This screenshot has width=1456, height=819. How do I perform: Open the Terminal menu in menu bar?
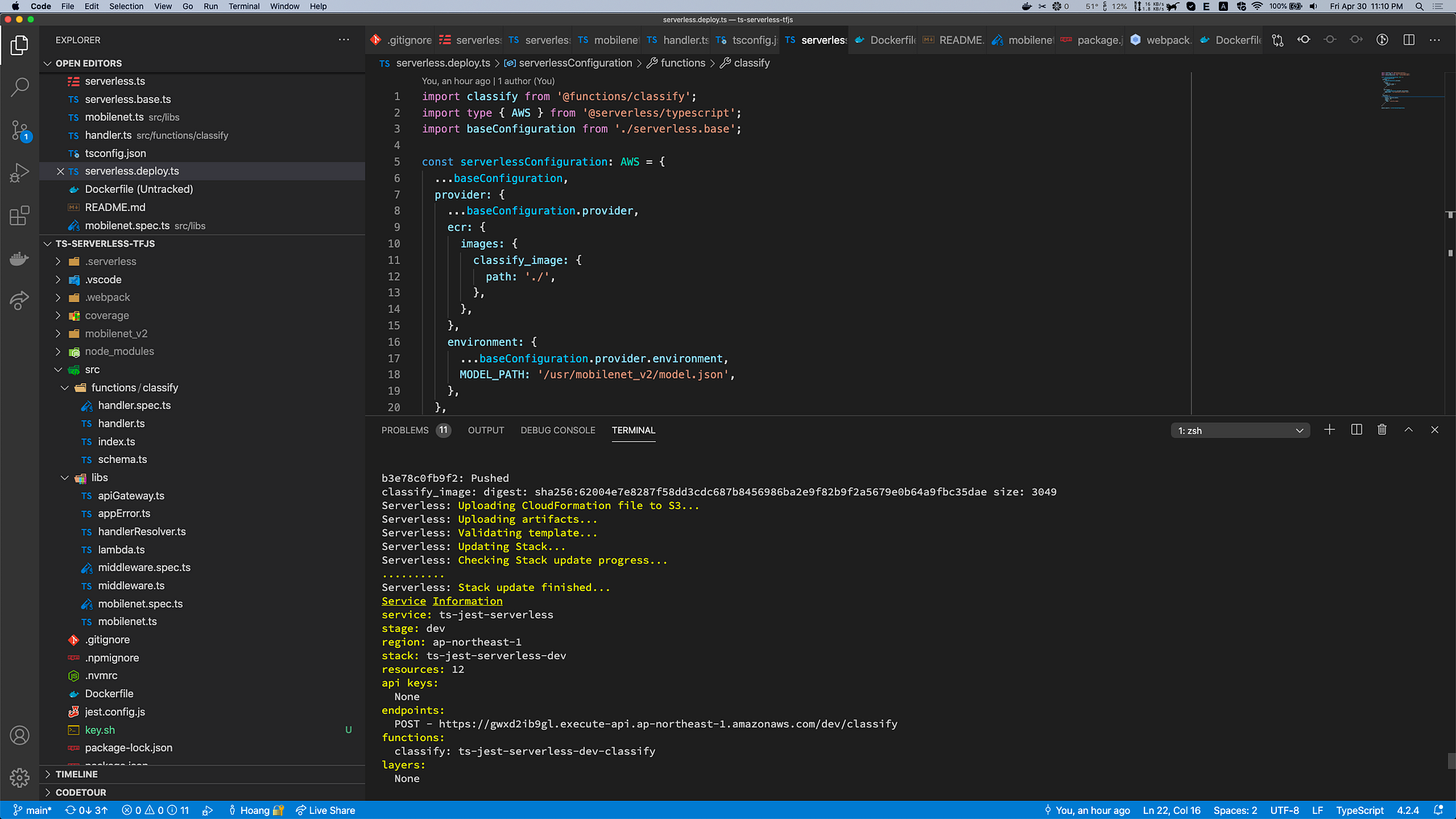point(244,7)
